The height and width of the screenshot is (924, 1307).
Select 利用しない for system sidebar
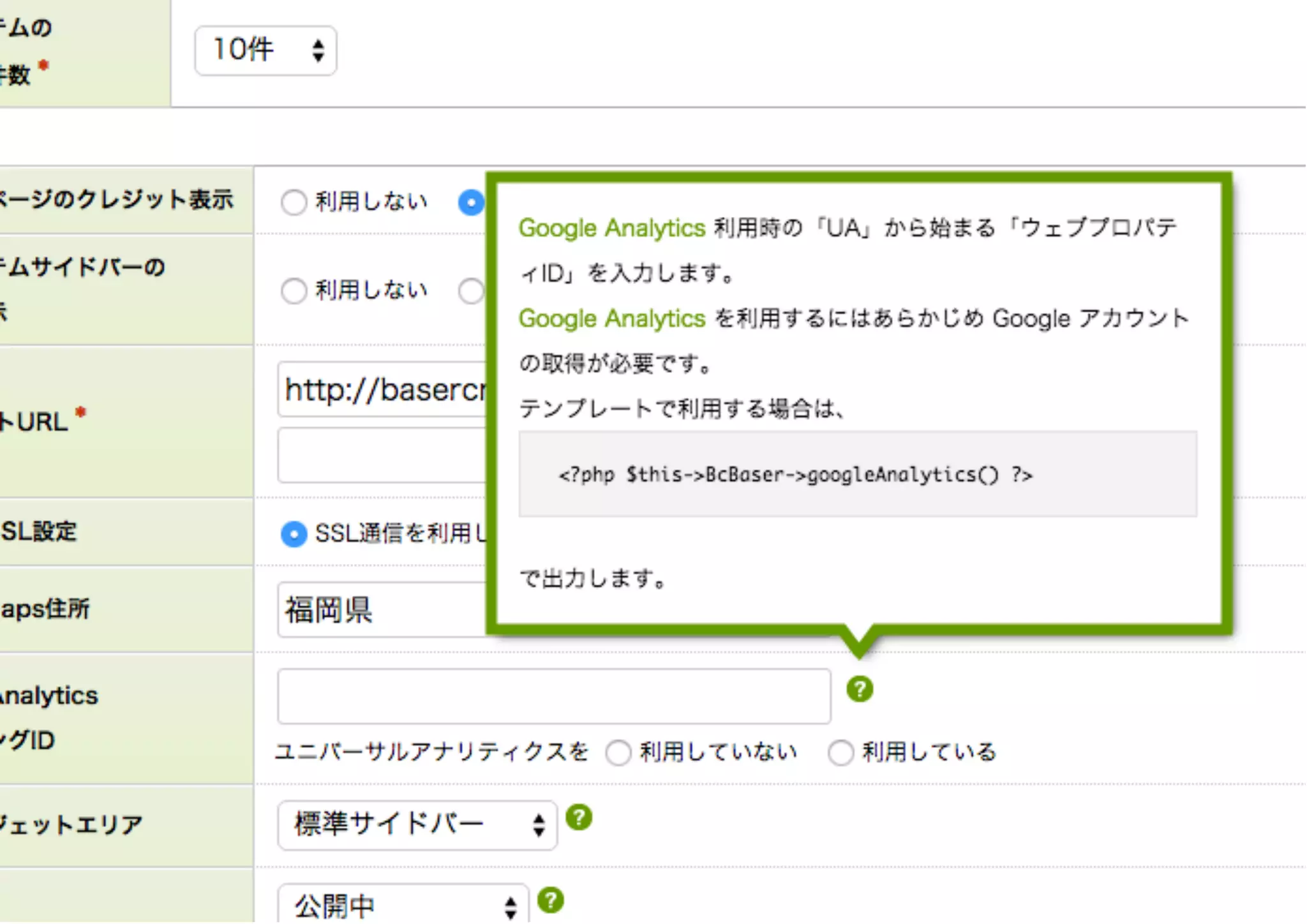point(294,291)
